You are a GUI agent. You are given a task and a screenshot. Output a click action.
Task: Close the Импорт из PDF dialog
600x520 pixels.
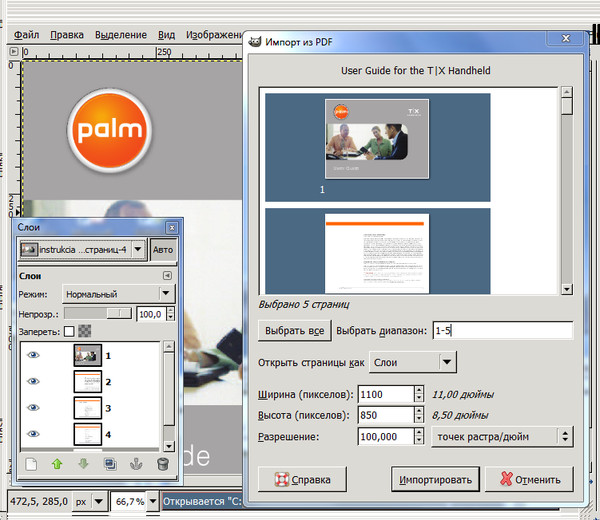point(566,38)
